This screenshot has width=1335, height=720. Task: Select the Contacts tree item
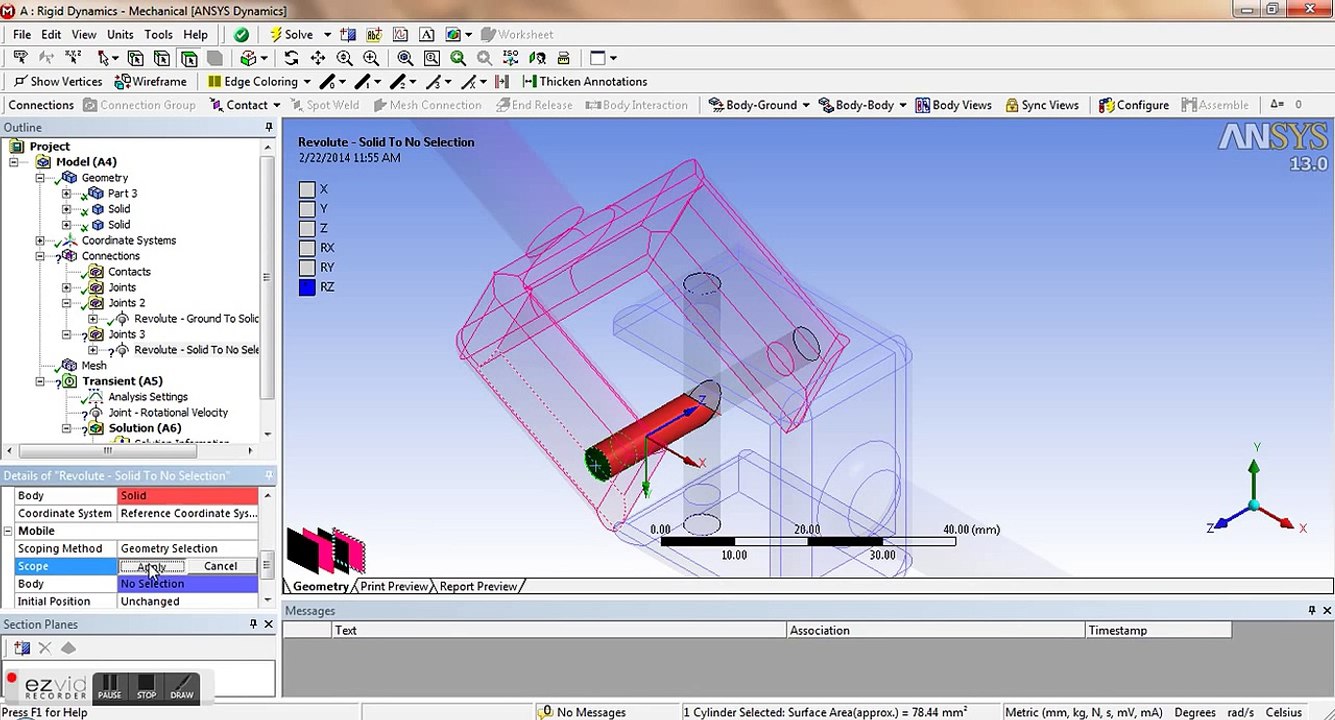129,272
